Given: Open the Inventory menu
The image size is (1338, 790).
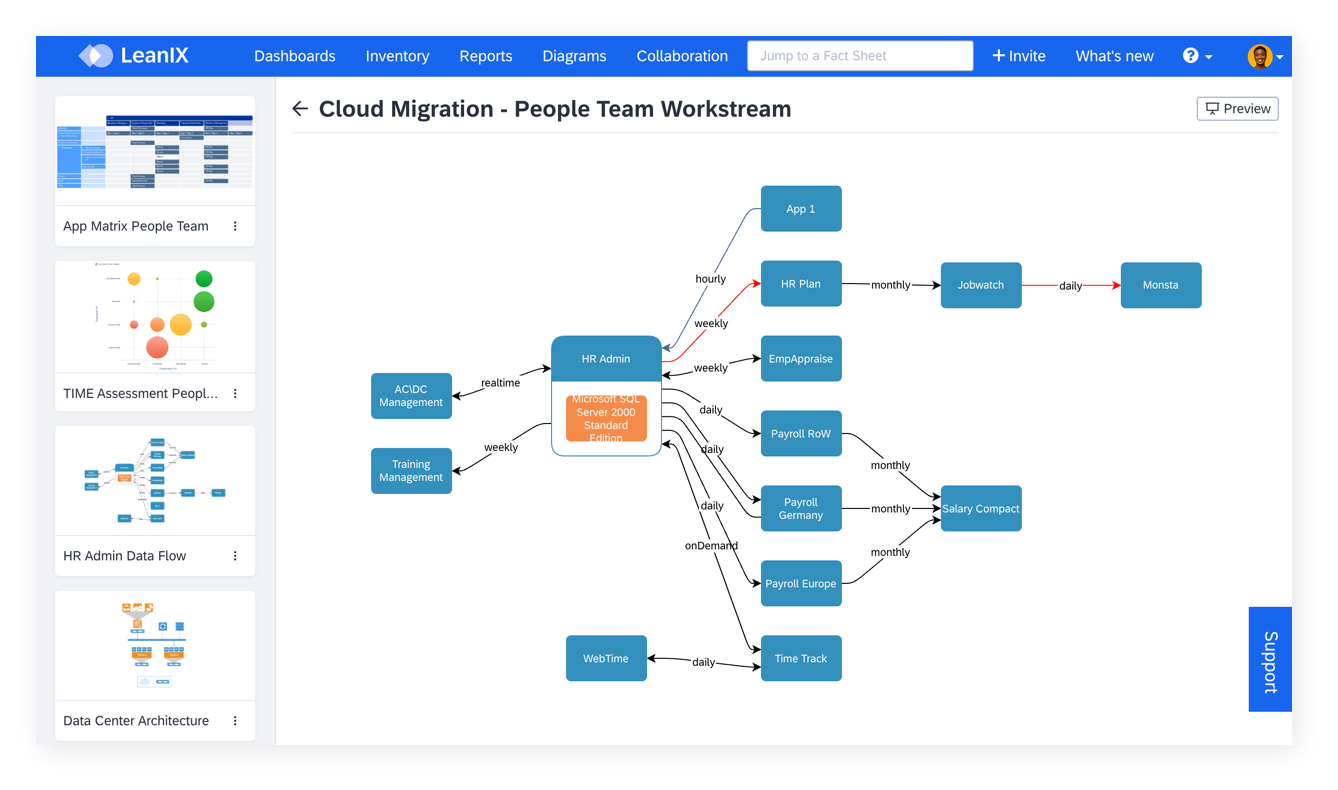Looking at the screenshot, I should coord(397,56).
